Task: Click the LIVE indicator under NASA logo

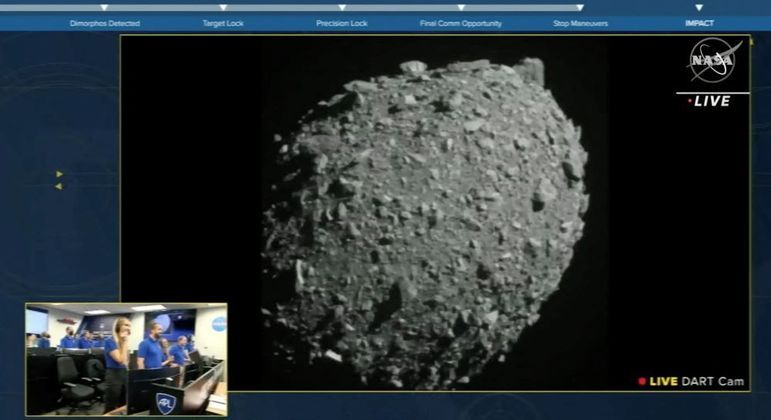Action: (x=709, y=101)
